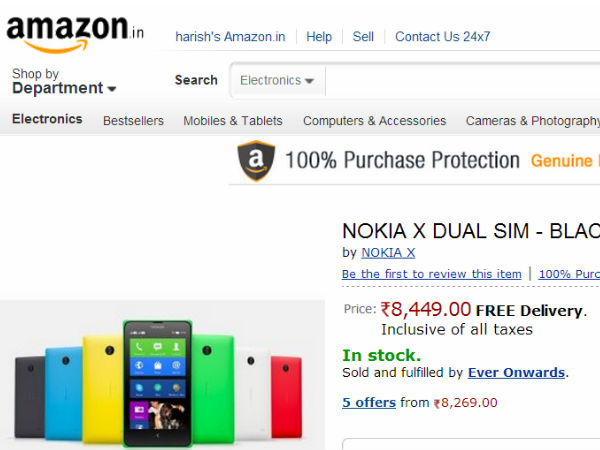600x450 pixels.
Task: Click the Nokia X phones product image
Action: point(160,385)
